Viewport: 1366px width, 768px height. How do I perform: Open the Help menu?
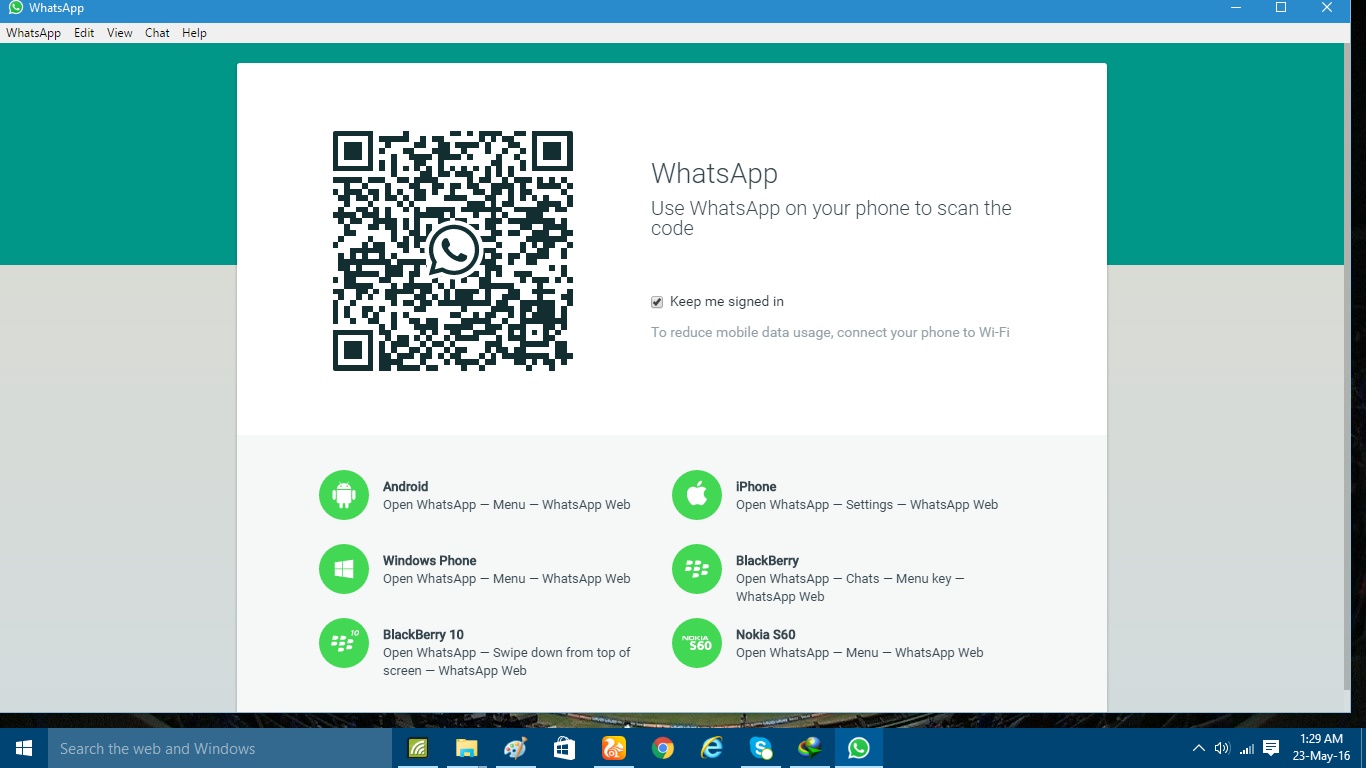point(194,33)
